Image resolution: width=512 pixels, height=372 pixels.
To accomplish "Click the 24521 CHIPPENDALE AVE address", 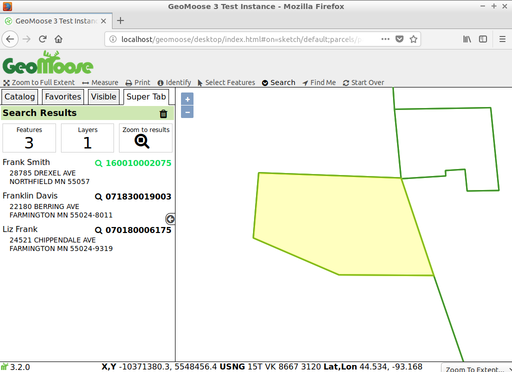I will tap(53, 240).
